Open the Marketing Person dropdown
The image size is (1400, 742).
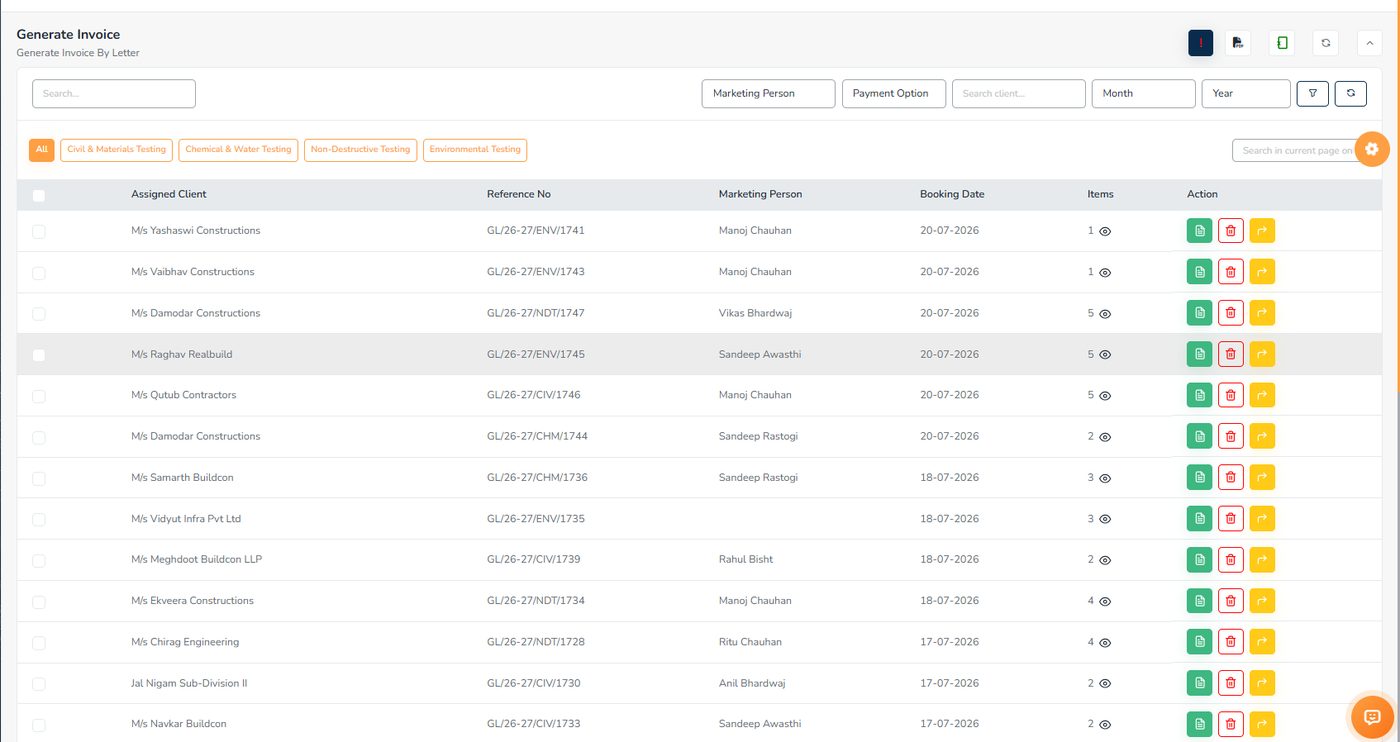(x=768, y=93)
